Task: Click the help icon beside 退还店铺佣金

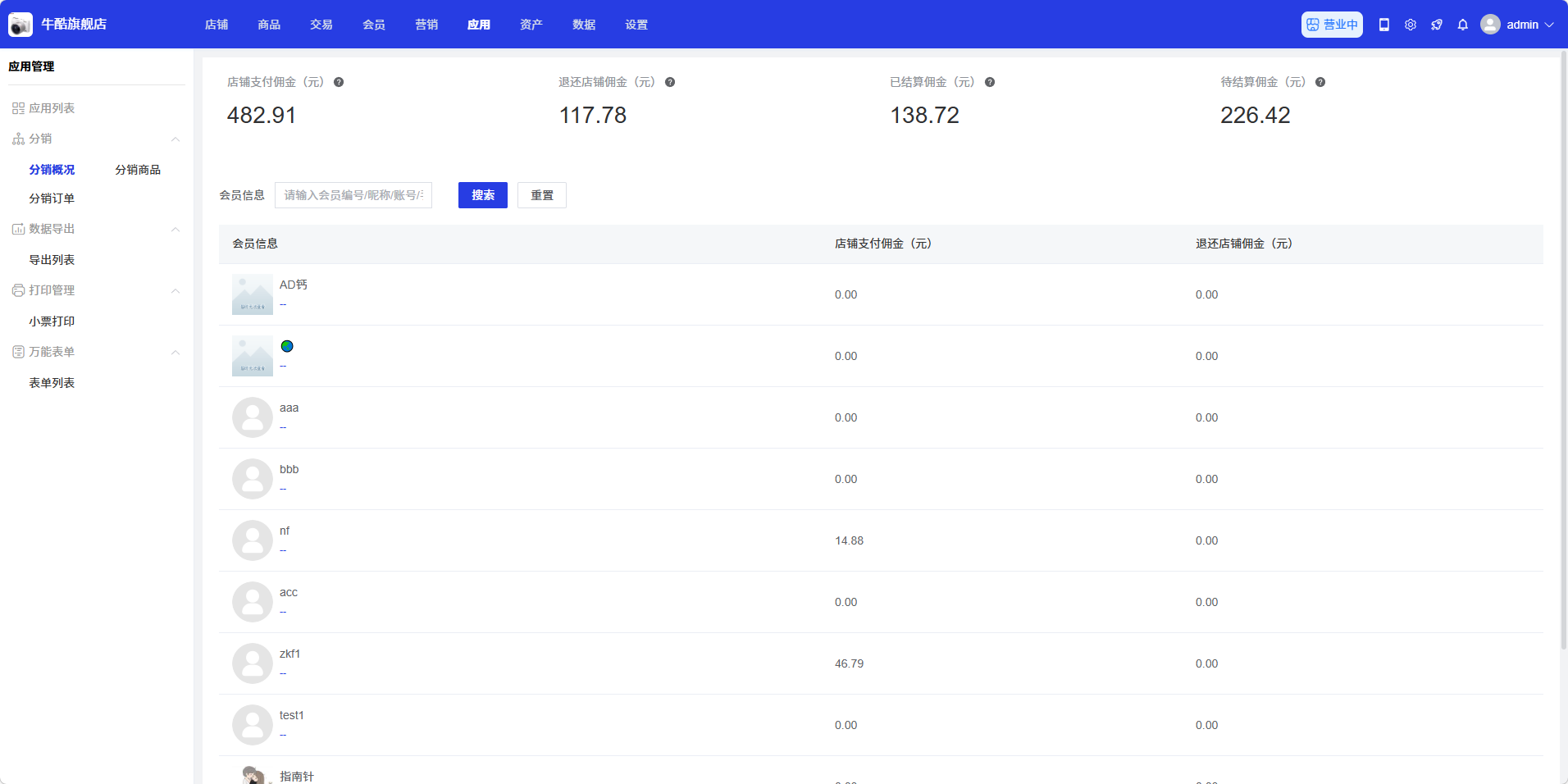Action: point(670,82)
